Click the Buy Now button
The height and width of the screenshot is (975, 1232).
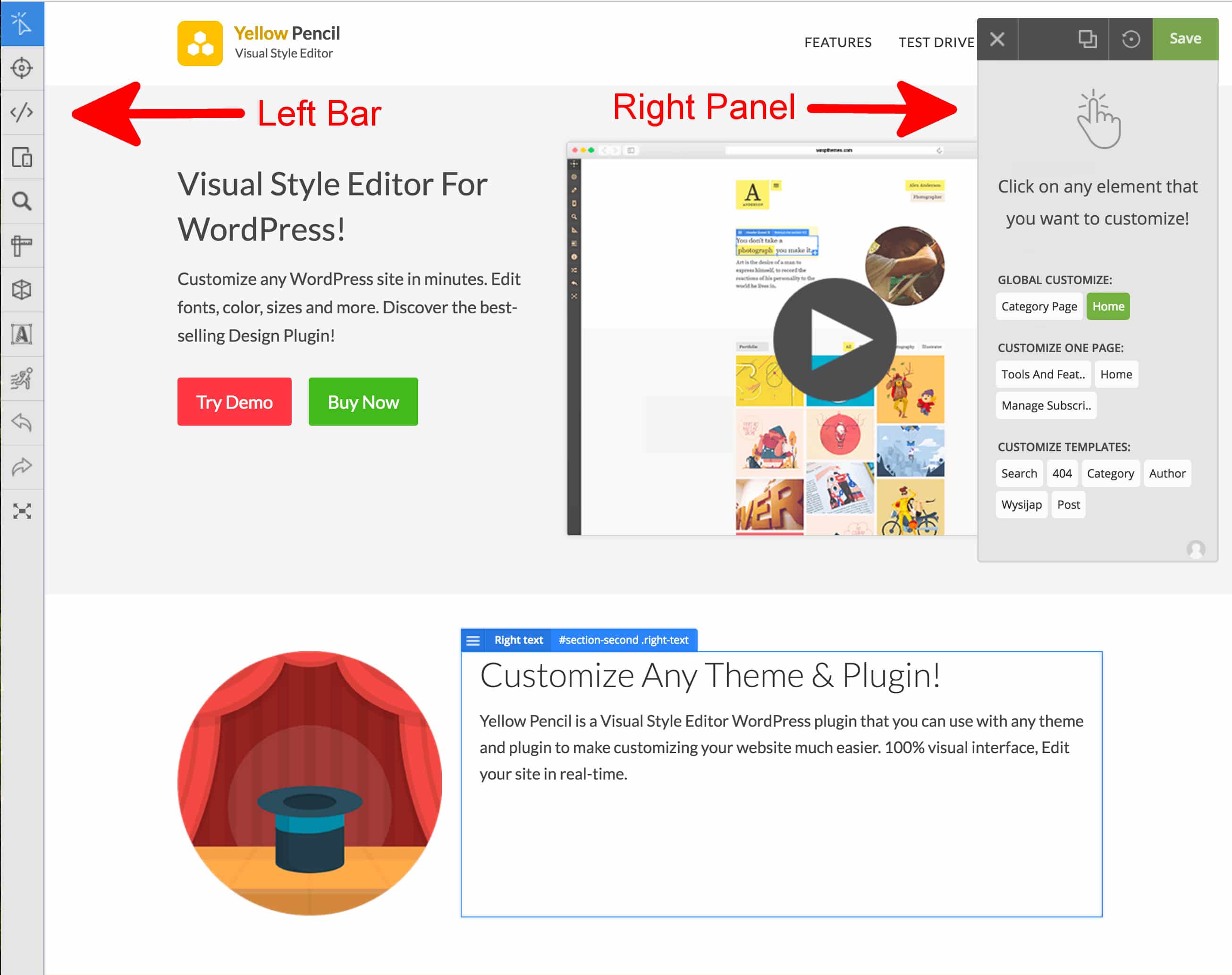[x=363, y=402]
